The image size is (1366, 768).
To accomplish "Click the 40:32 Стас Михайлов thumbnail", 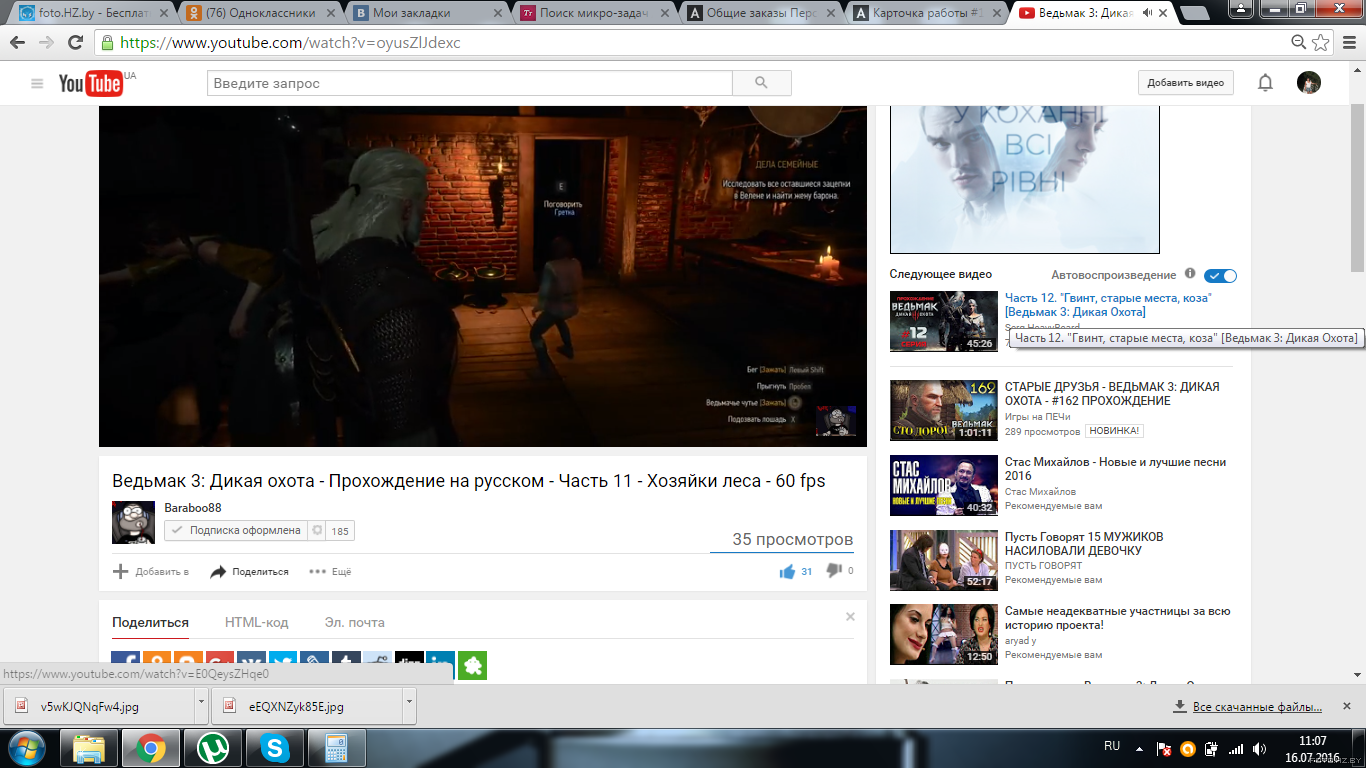I will (944, 485).
